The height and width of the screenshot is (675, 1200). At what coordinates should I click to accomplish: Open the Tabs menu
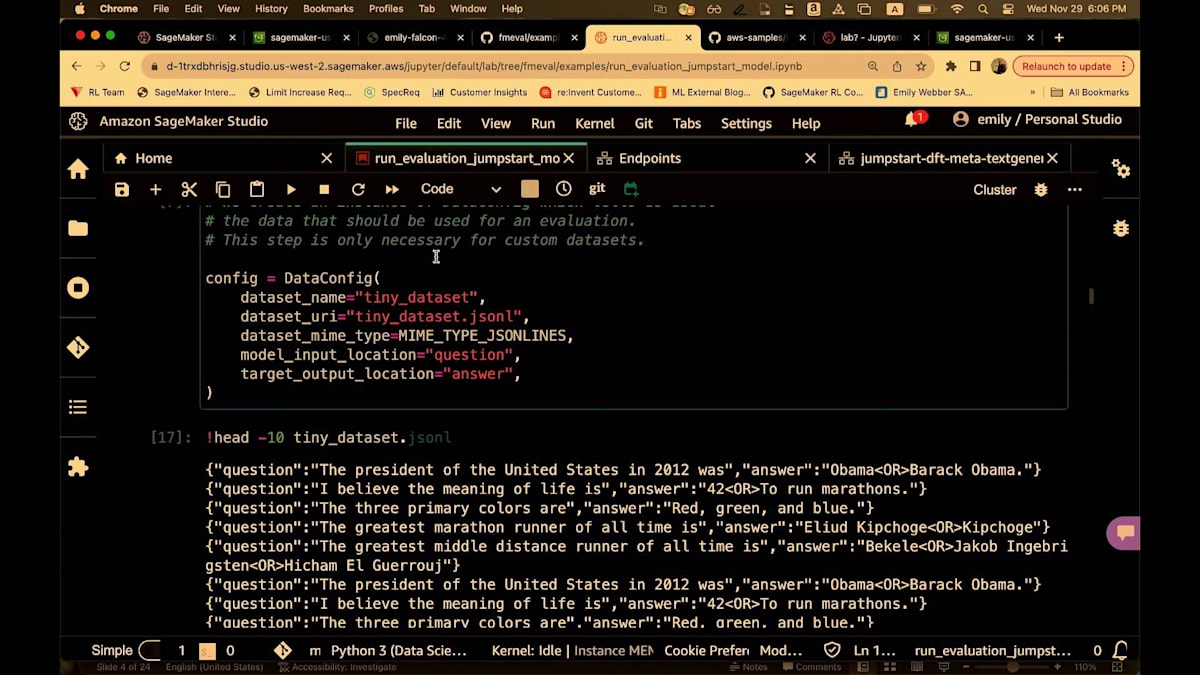[x=687, y=123]
